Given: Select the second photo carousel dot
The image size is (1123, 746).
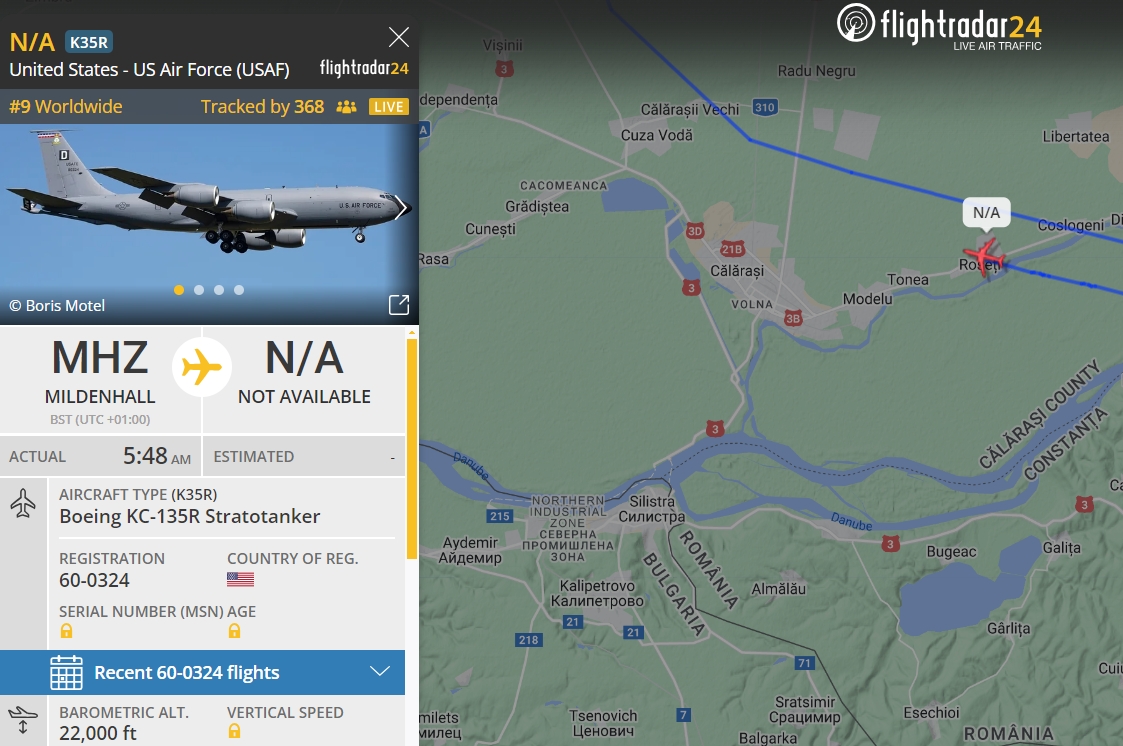Looking at the screenshot, I should [x=199, y=290].
